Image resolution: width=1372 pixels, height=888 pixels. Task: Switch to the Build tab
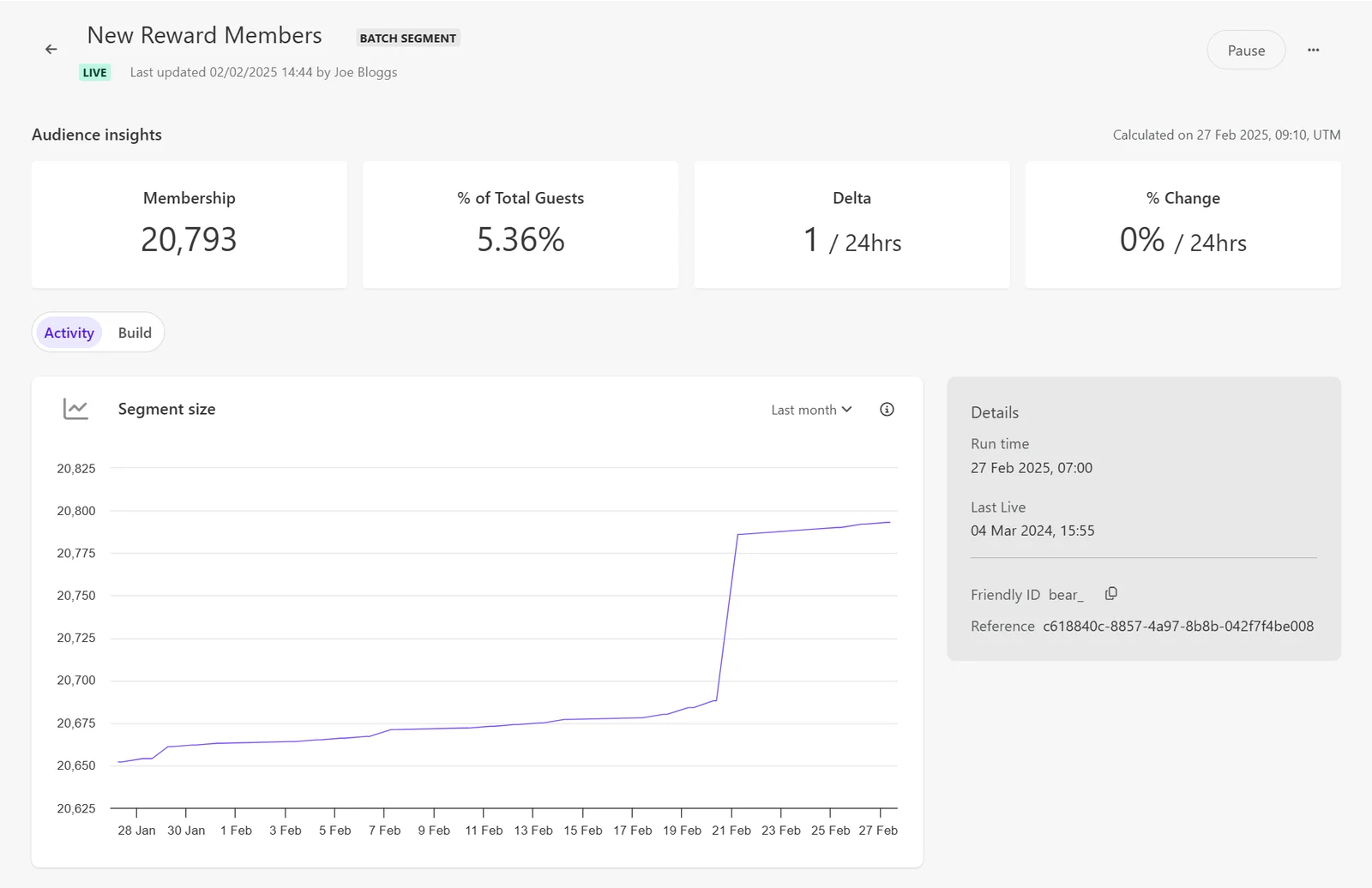pyautogui.click(x=135, y=333)
